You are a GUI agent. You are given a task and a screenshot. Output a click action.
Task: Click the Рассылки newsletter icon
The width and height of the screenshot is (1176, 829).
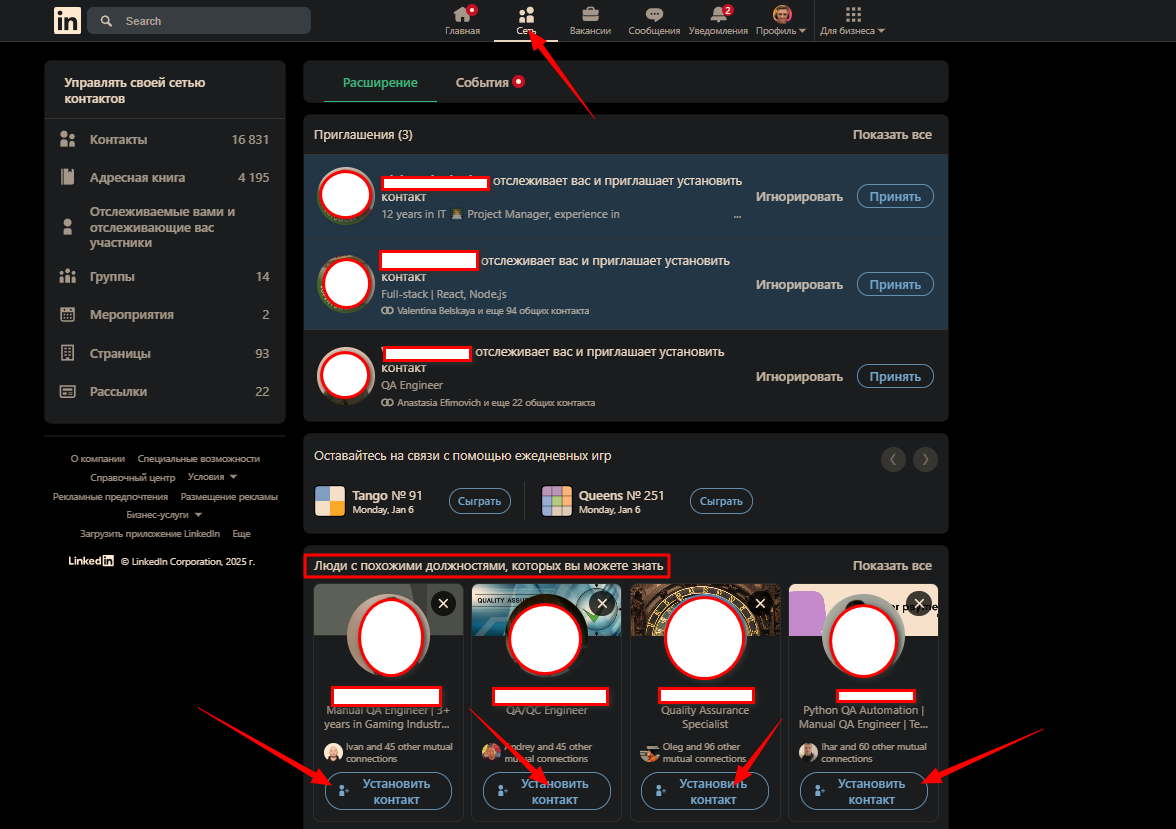pos(68,391)
